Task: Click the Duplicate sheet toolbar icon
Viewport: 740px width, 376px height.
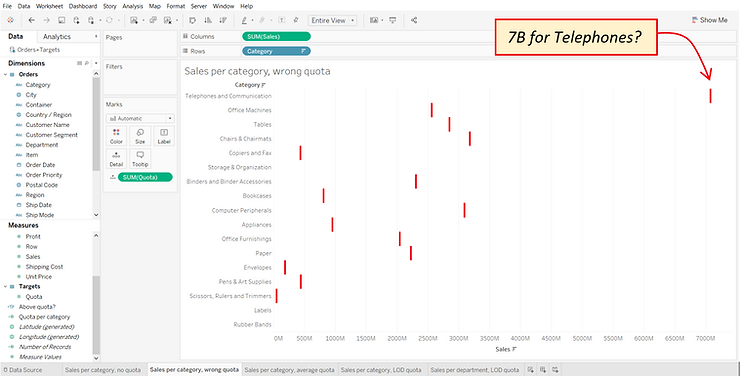Action: [x=153, y=20]
